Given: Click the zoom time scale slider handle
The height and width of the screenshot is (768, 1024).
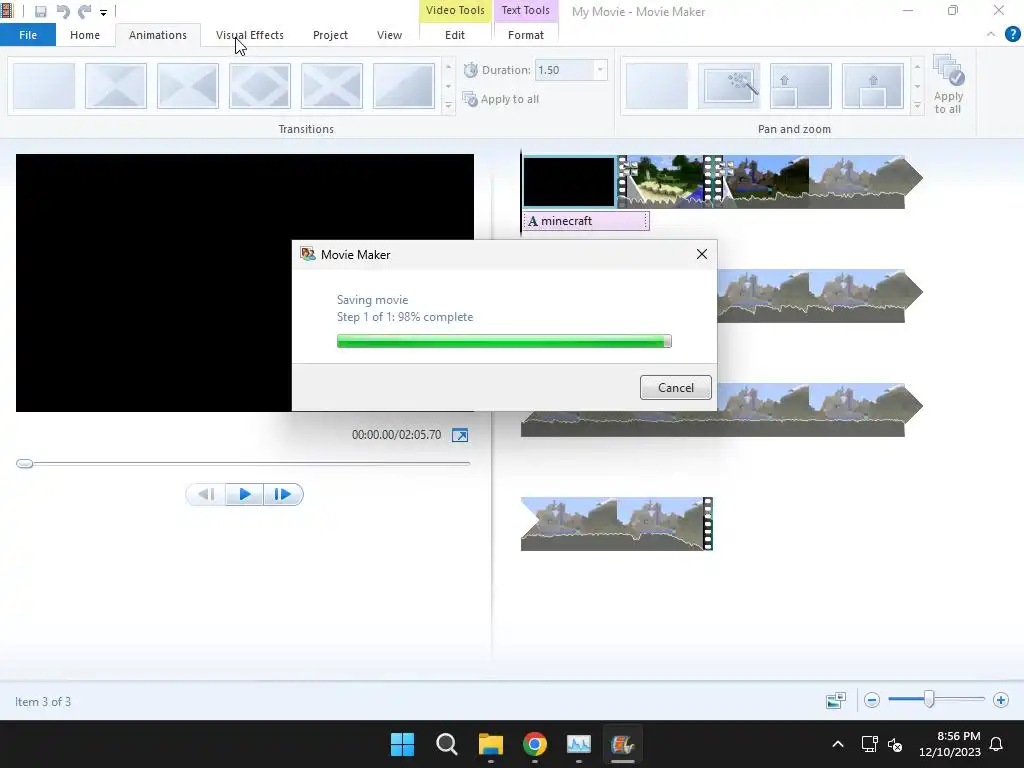Looking at the screenshot, I should click(x=929, y=699).
